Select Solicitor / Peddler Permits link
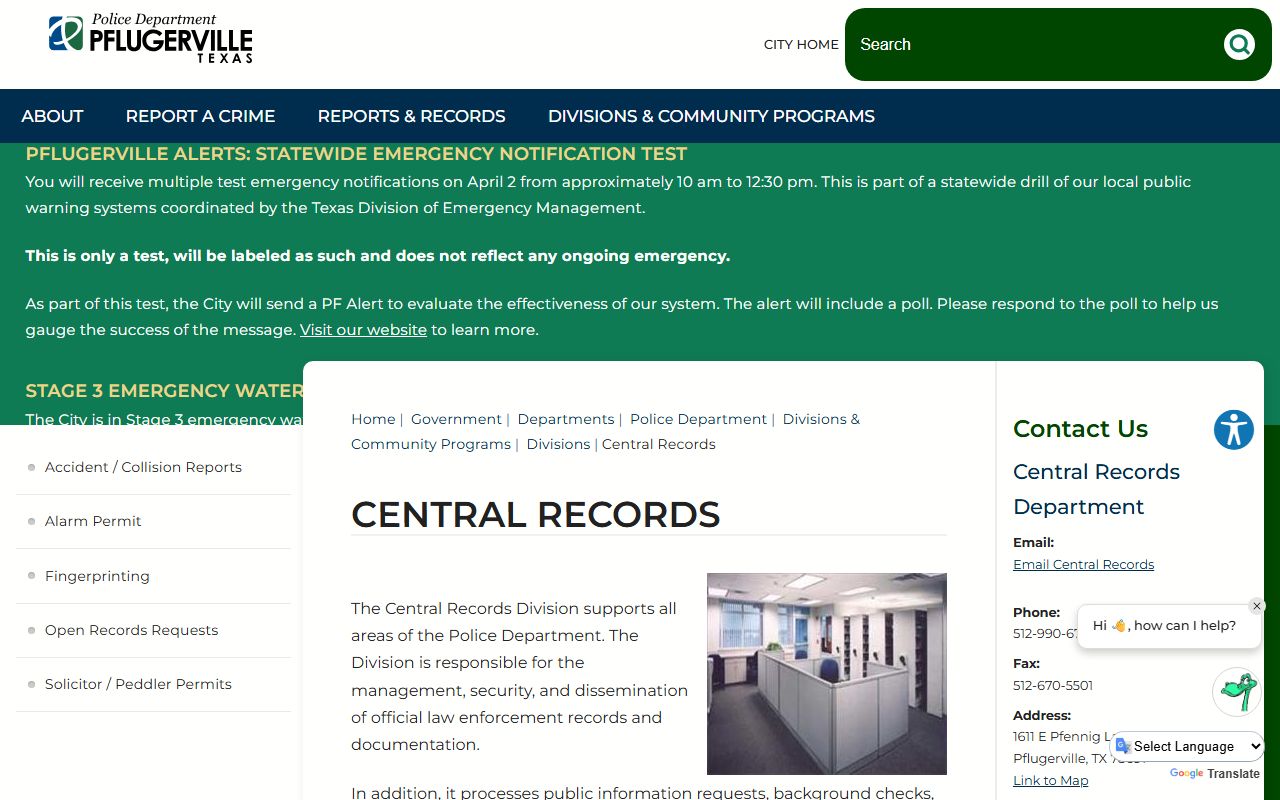Screen dimensions: 1280x800 coord(138,684)
